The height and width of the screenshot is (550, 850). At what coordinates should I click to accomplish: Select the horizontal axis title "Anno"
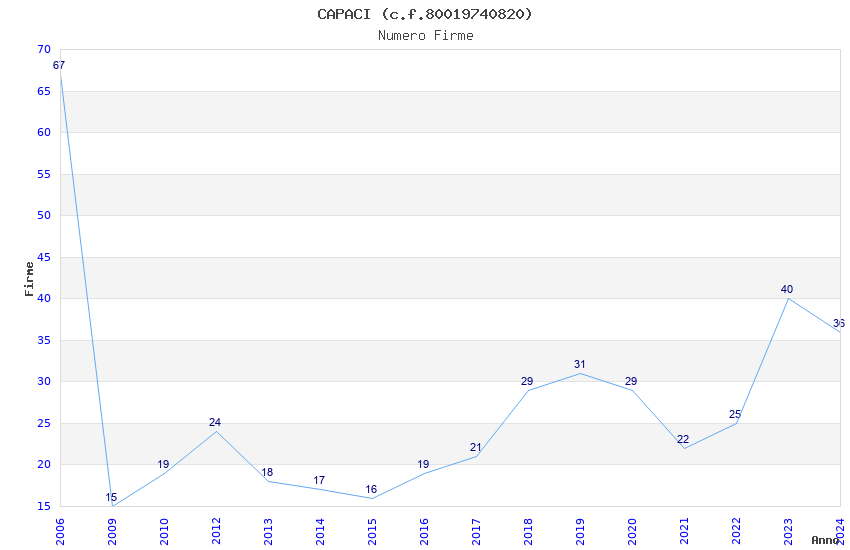825,540
